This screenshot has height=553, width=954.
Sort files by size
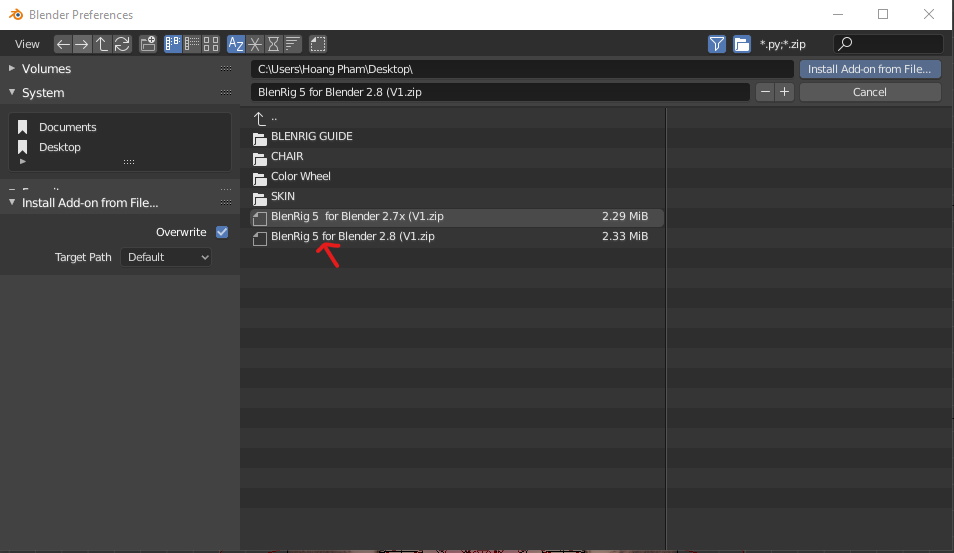(293, 44)
